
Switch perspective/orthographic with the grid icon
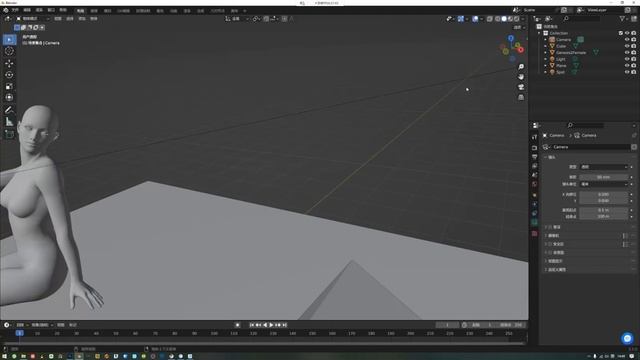pyautogui.click(x=521, y=97)
